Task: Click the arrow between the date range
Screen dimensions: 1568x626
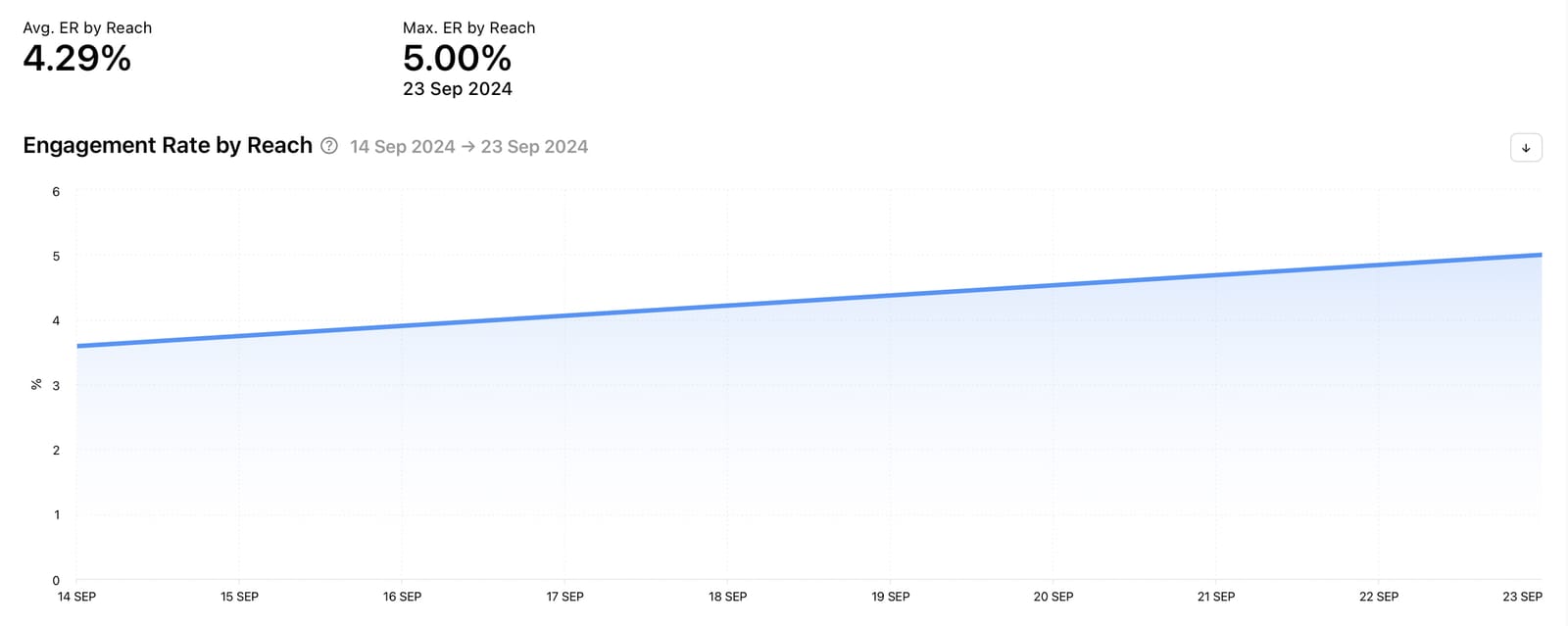Action: (x=467, y=147)
